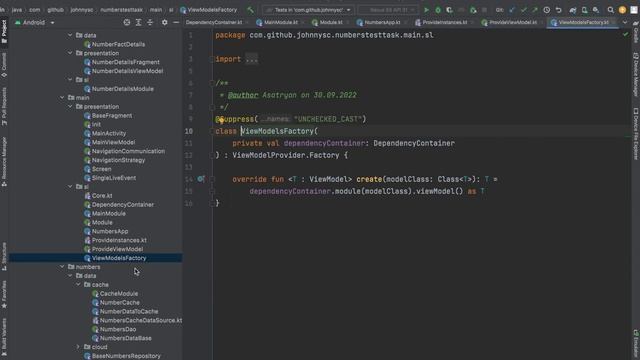Click the override gutter icon beside create function
The width and height of the screenshot is (640, 360).
click(200, 179)
